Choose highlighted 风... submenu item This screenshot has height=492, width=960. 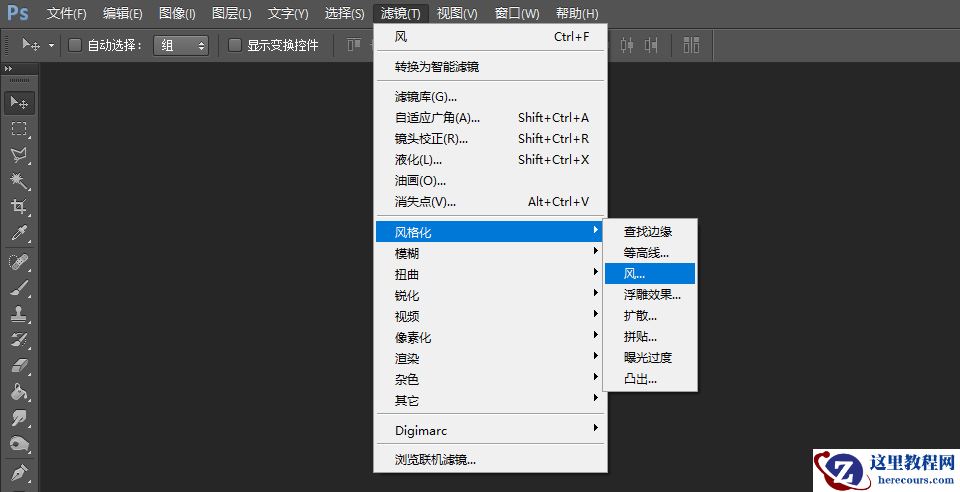(650, 274)
